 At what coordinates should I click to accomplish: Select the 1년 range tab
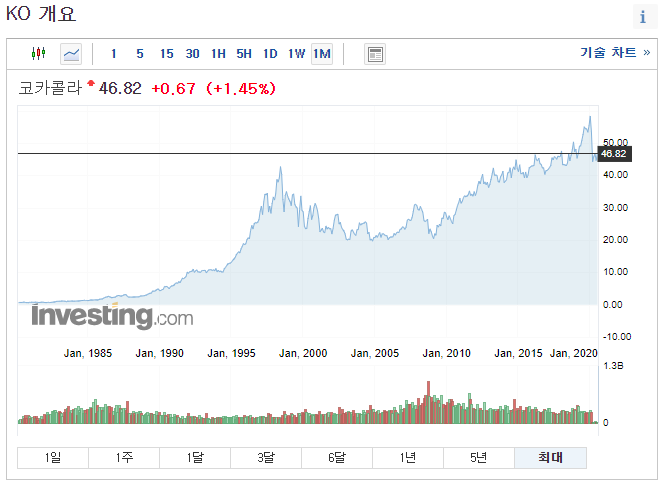408,458
